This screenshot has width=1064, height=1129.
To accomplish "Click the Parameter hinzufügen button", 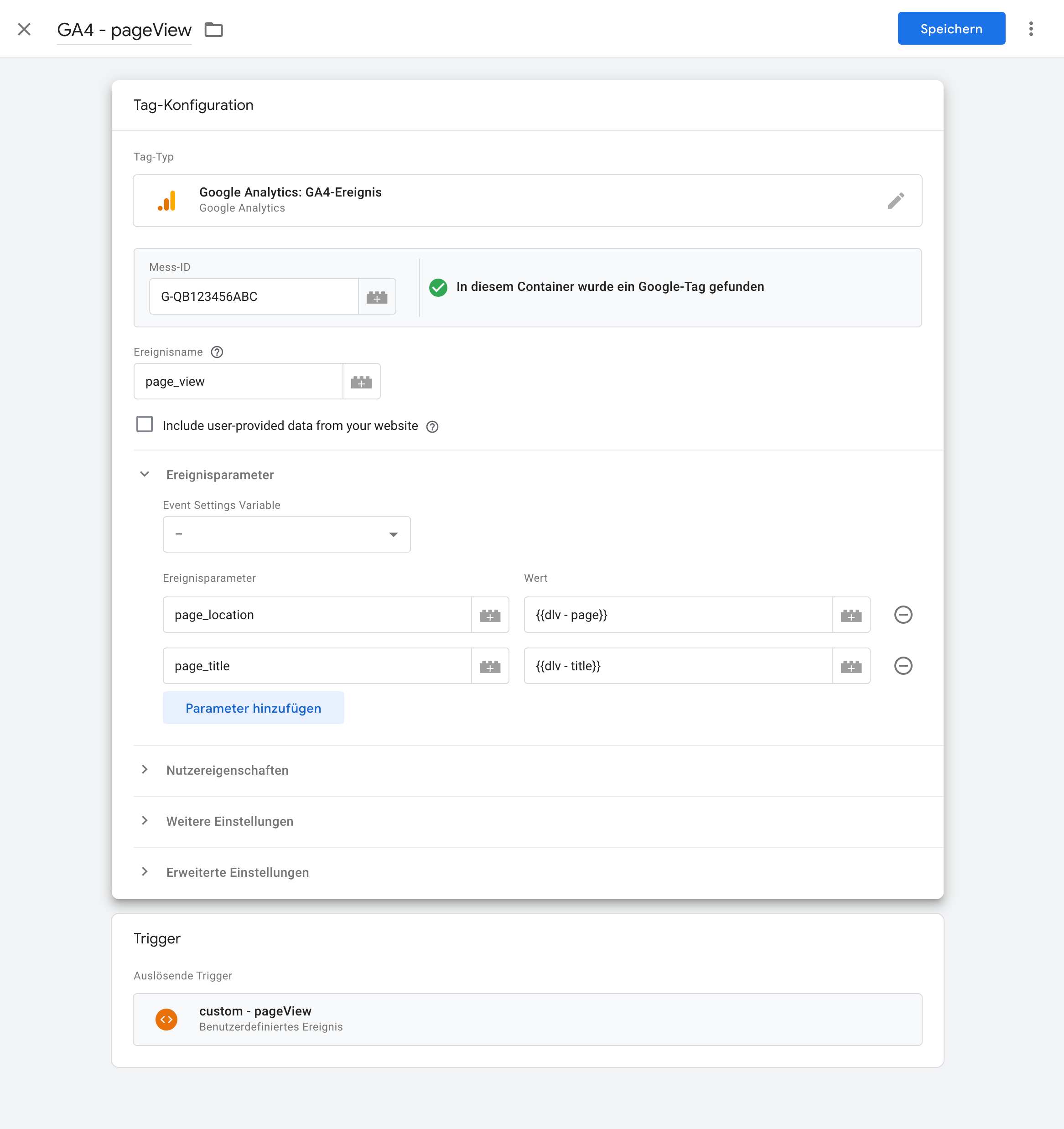I will 254,708.
